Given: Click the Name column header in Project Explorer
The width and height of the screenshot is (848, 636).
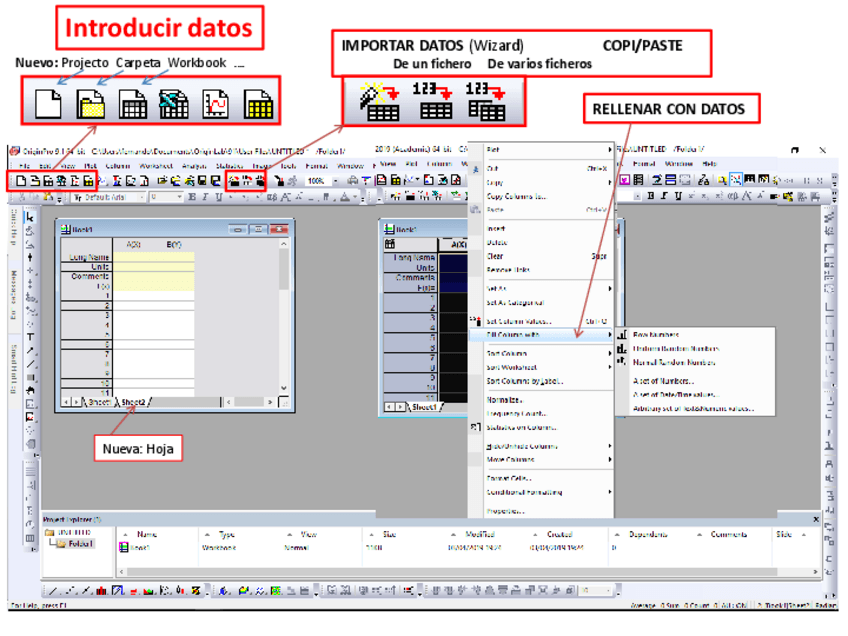Looking at the screenshot, I should coord(147,534).
